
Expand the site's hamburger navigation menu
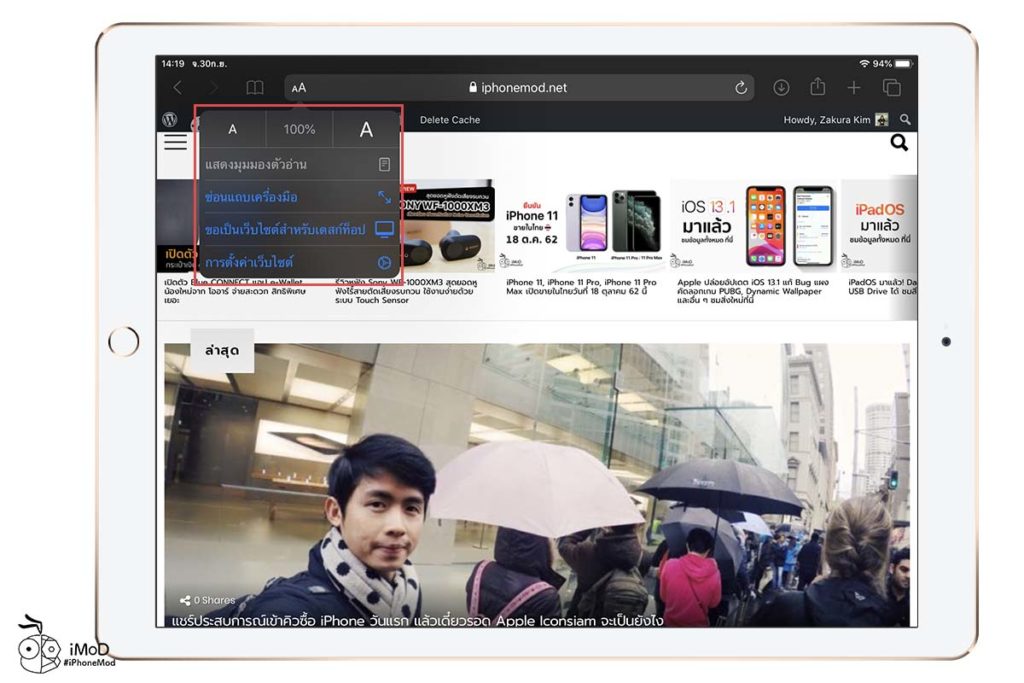(x=175, y=143)
